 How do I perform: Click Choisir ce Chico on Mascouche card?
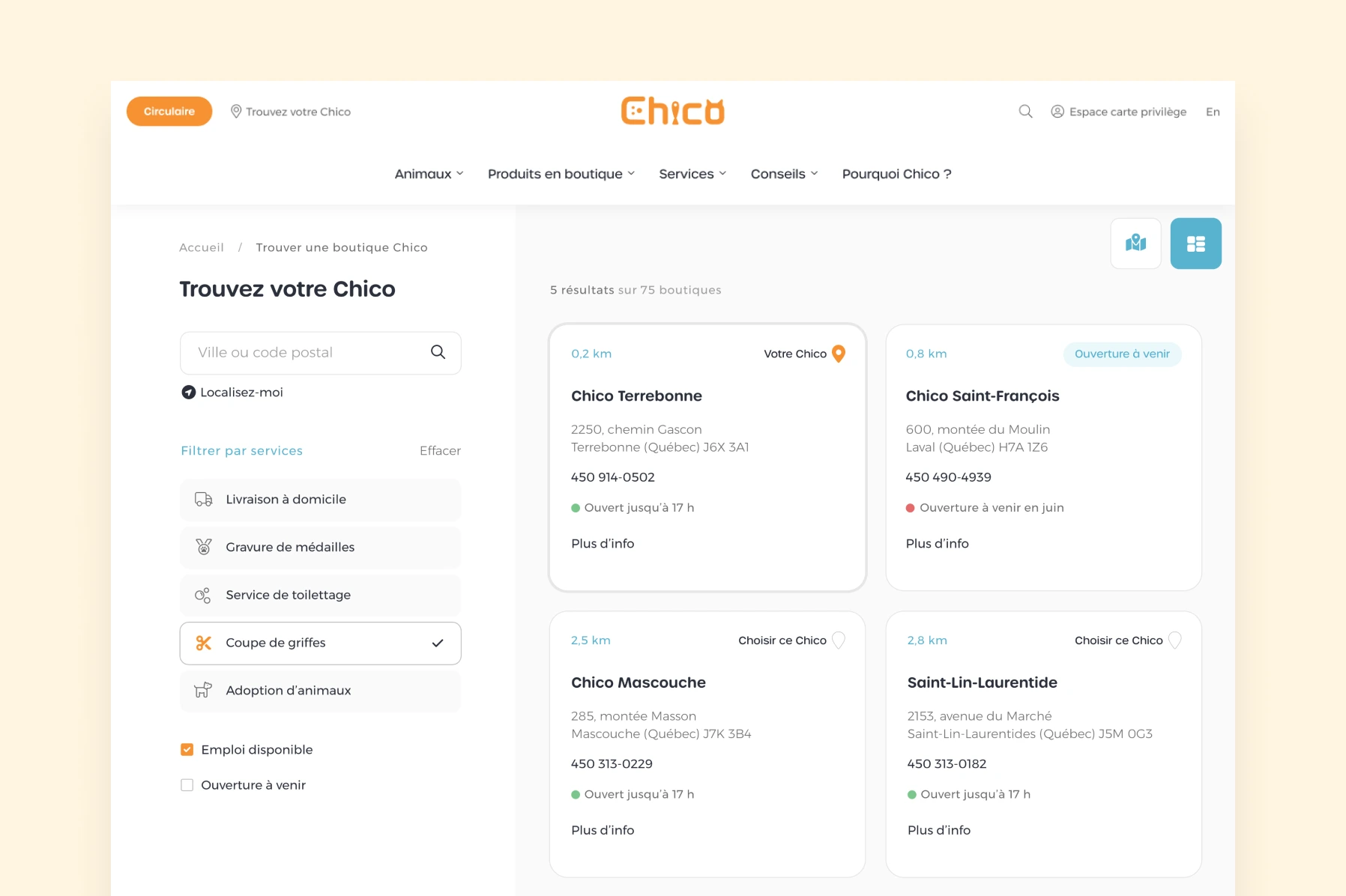(782, 641)
